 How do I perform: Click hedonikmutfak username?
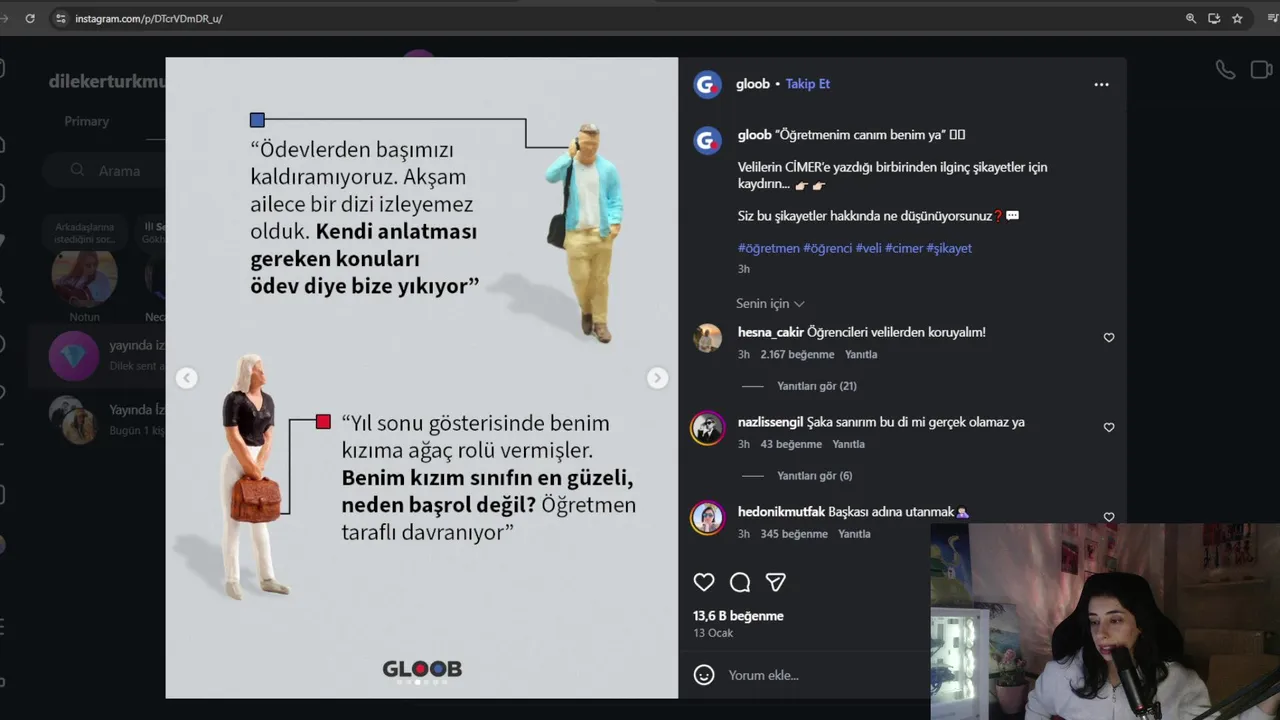(782, 512)
